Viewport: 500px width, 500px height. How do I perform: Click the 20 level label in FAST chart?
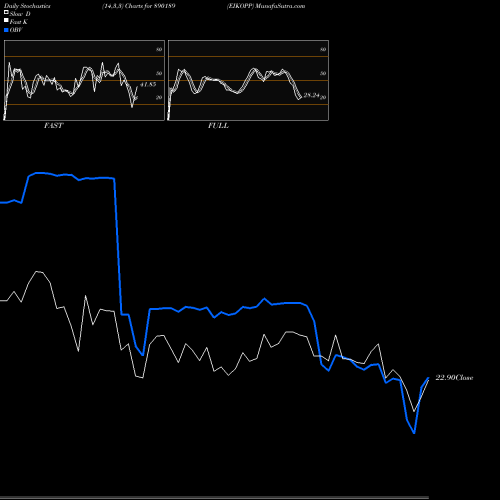tap(159, 97)
